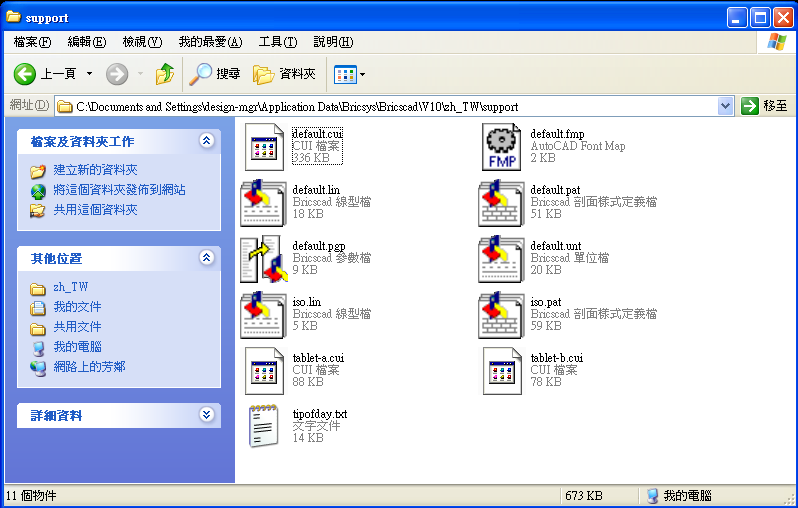Go to the zh_TW folder link
Image resolution: width=798 pixels, height=508 pixels.
pyautogui.click(x=70, y=287)
